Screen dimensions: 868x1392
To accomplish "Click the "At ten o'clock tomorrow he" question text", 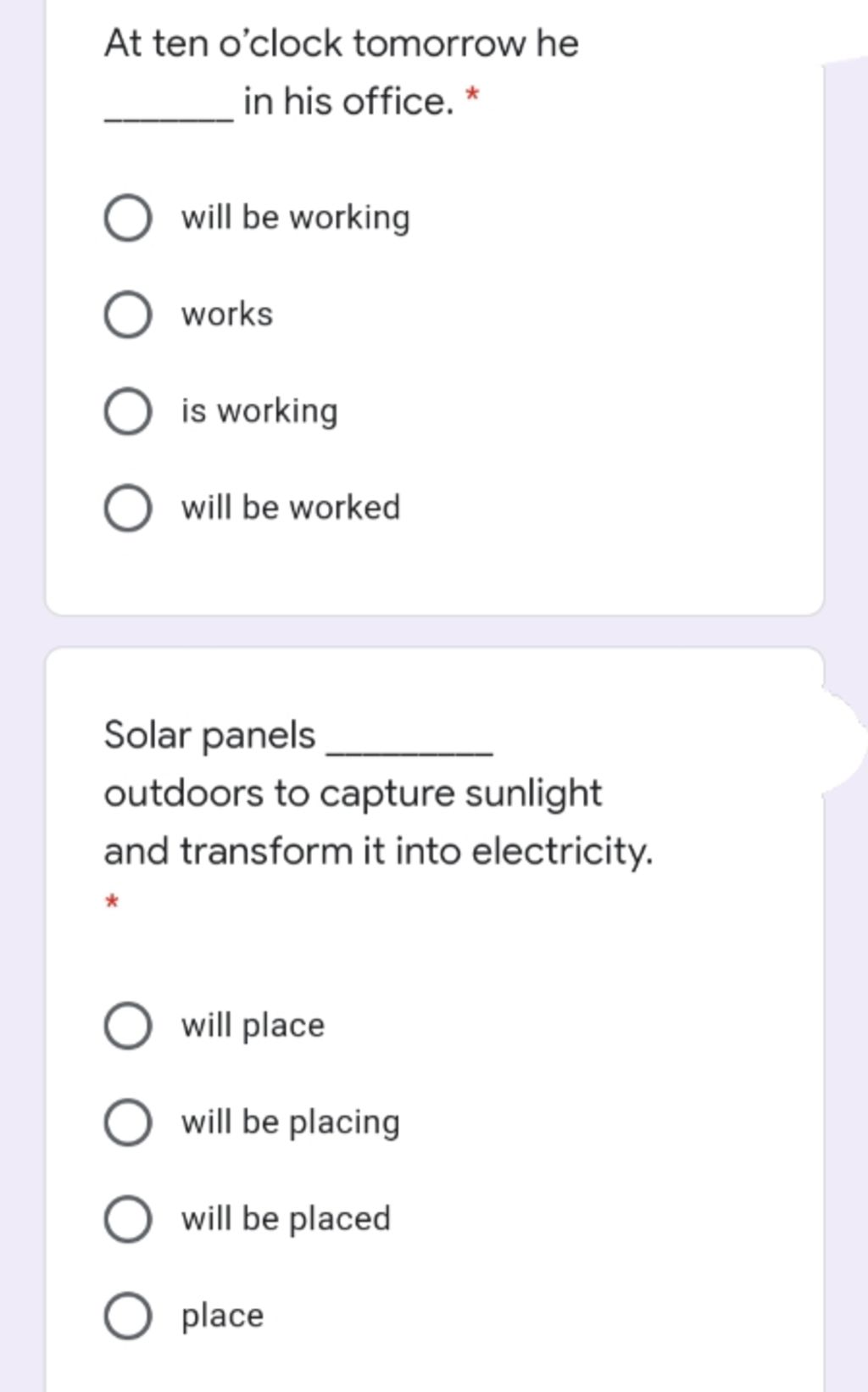I will (341, 44).
